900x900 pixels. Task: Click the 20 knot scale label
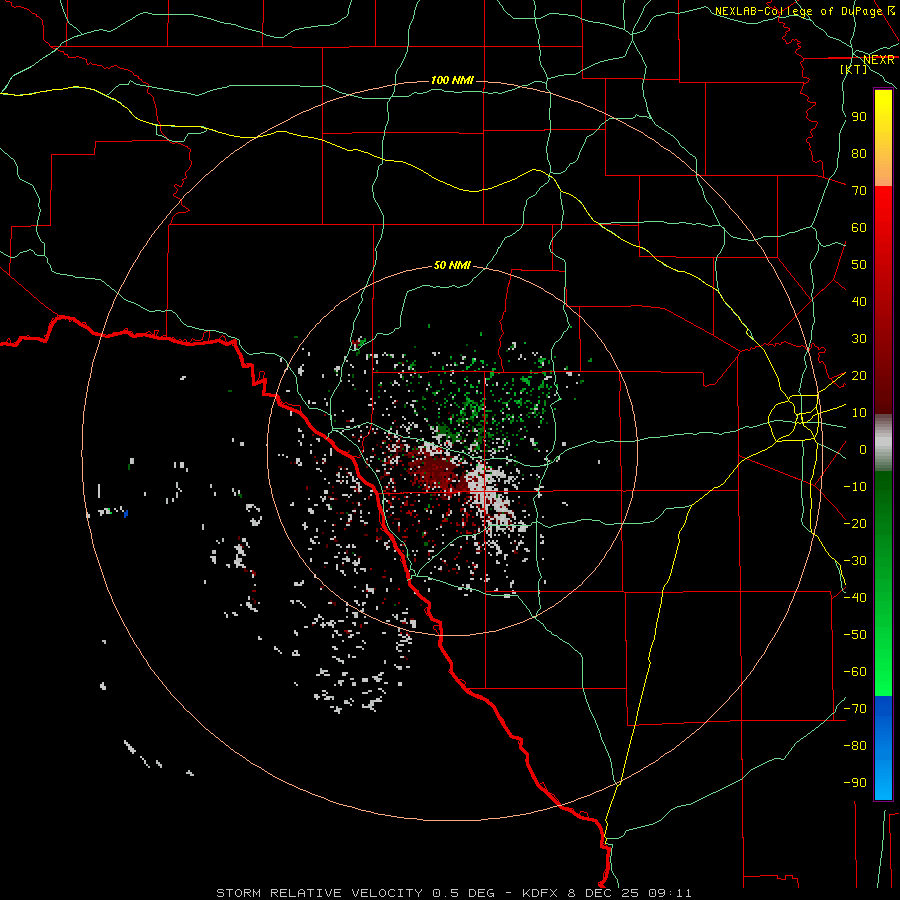tap(859, 375)
